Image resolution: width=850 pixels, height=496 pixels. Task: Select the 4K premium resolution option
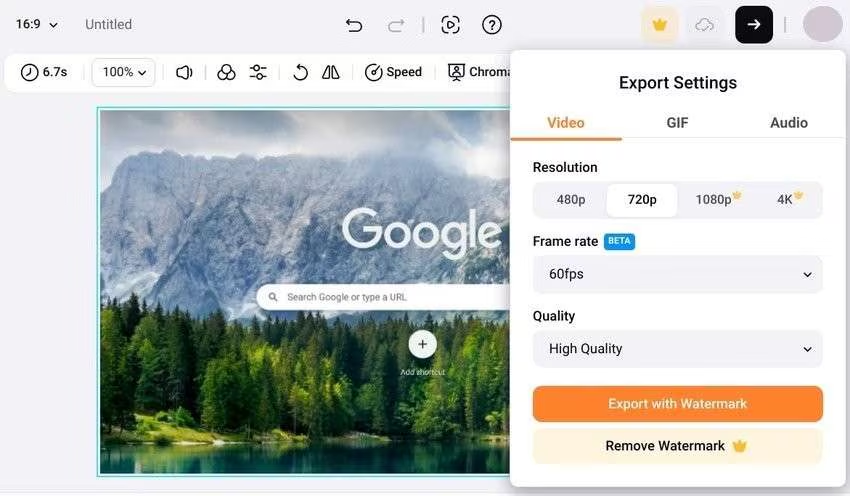click(787, 200)
